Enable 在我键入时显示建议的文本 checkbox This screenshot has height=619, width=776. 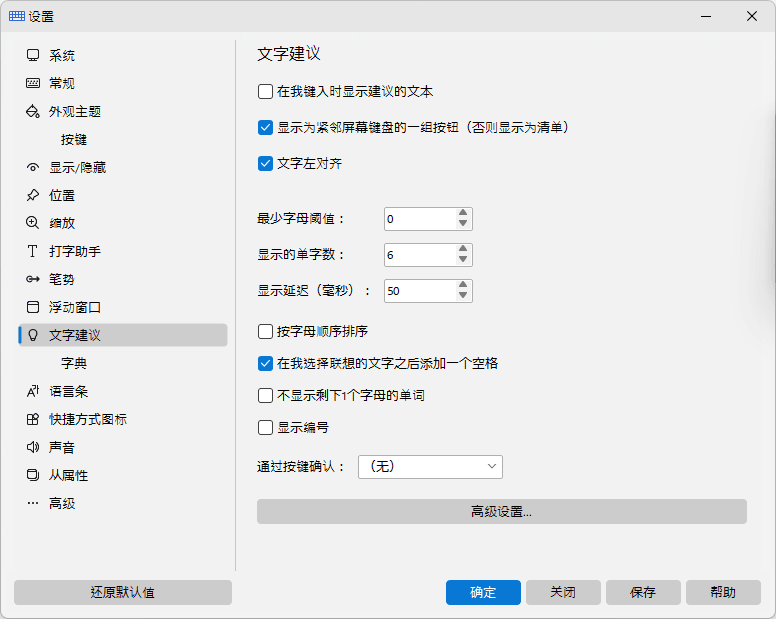click(x=265, y=92)
